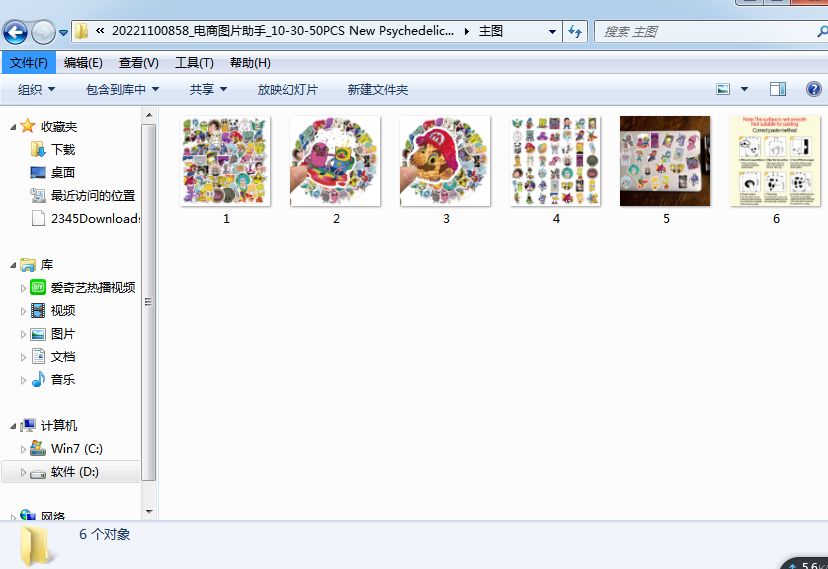Open the 帮助(H) menu

pyautogui.click(x=250, y=63)
